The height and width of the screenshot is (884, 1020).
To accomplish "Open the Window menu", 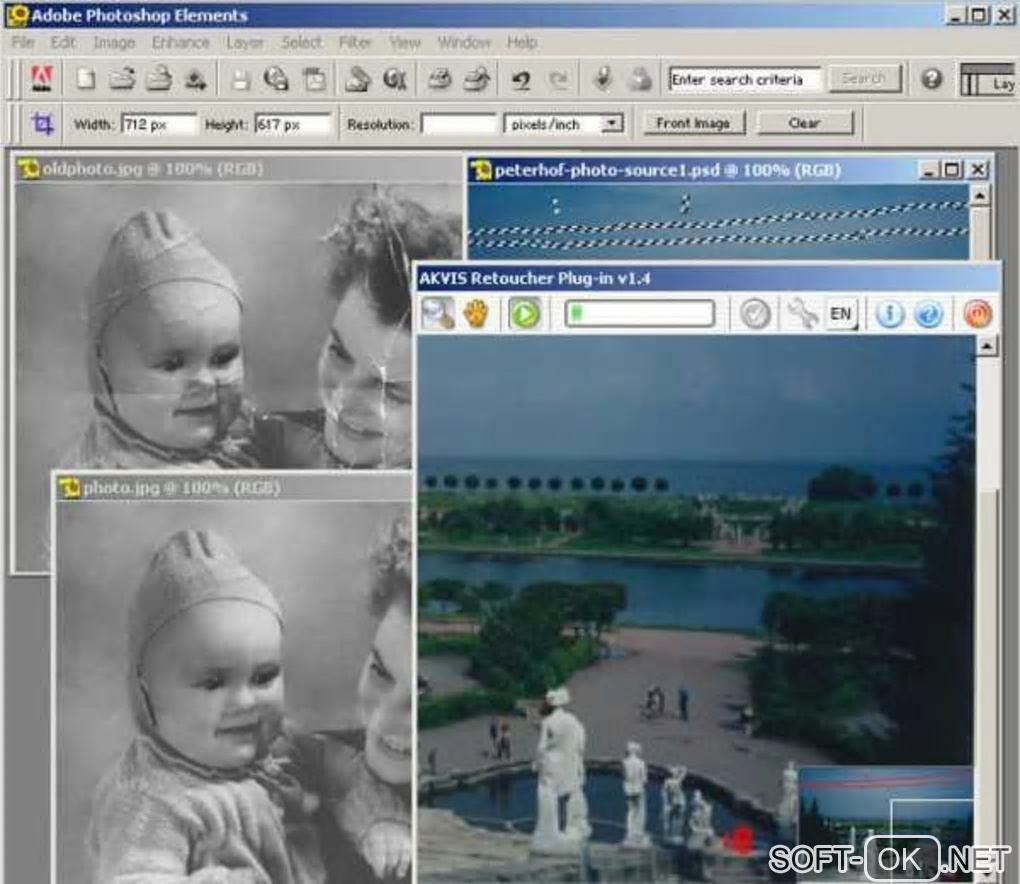I will tap(464, 43).
